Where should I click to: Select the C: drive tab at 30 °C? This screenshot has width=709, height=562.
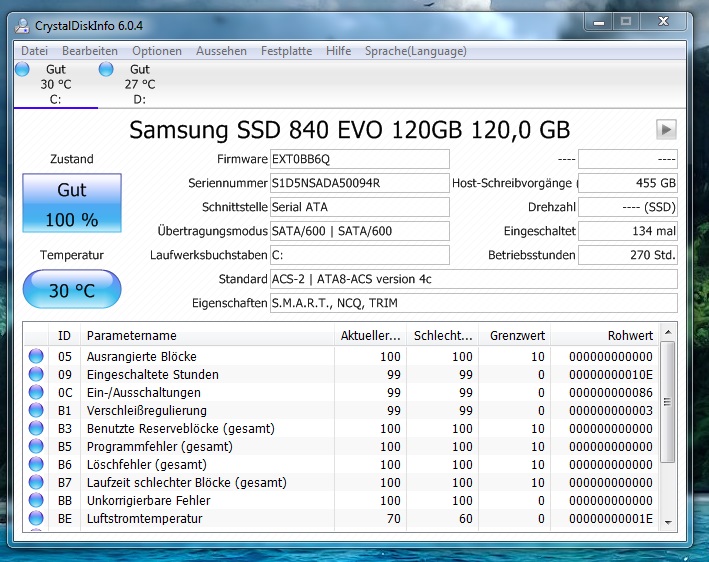tap(56, 84)
